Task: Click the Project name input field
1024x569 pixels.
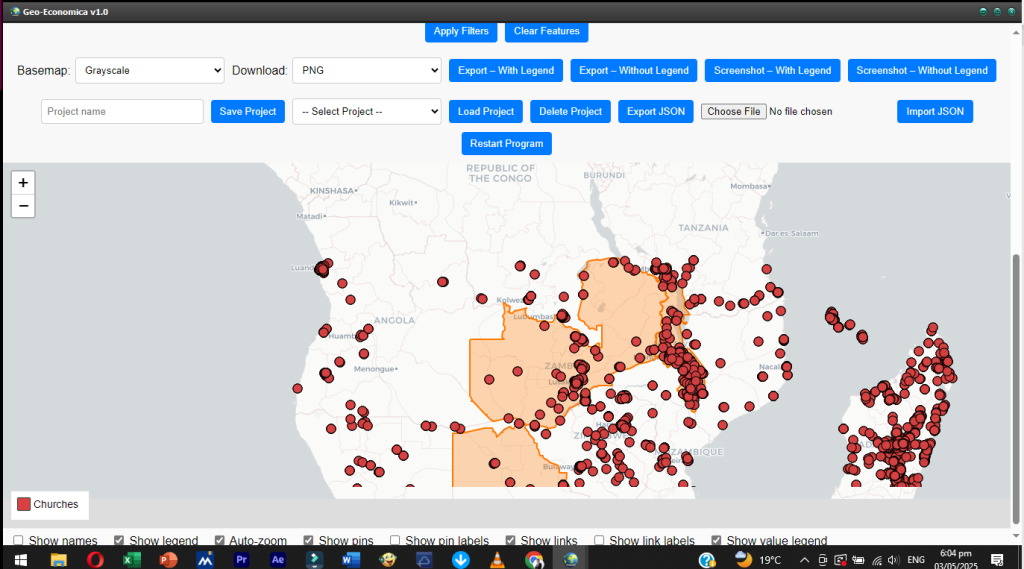Action: (122, 111)
